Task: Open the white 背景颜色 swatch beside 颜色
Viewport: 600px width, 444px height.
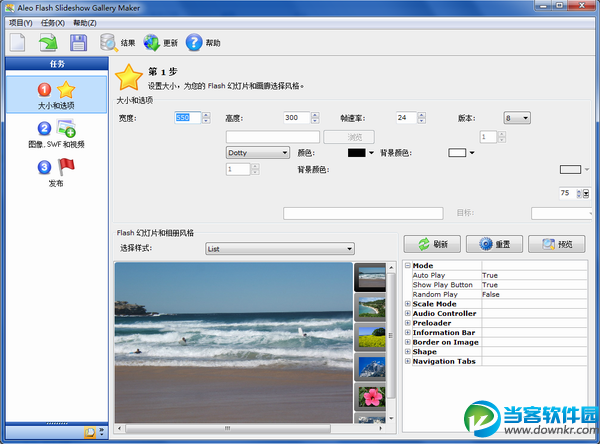Action: click(x=461, y=153)
